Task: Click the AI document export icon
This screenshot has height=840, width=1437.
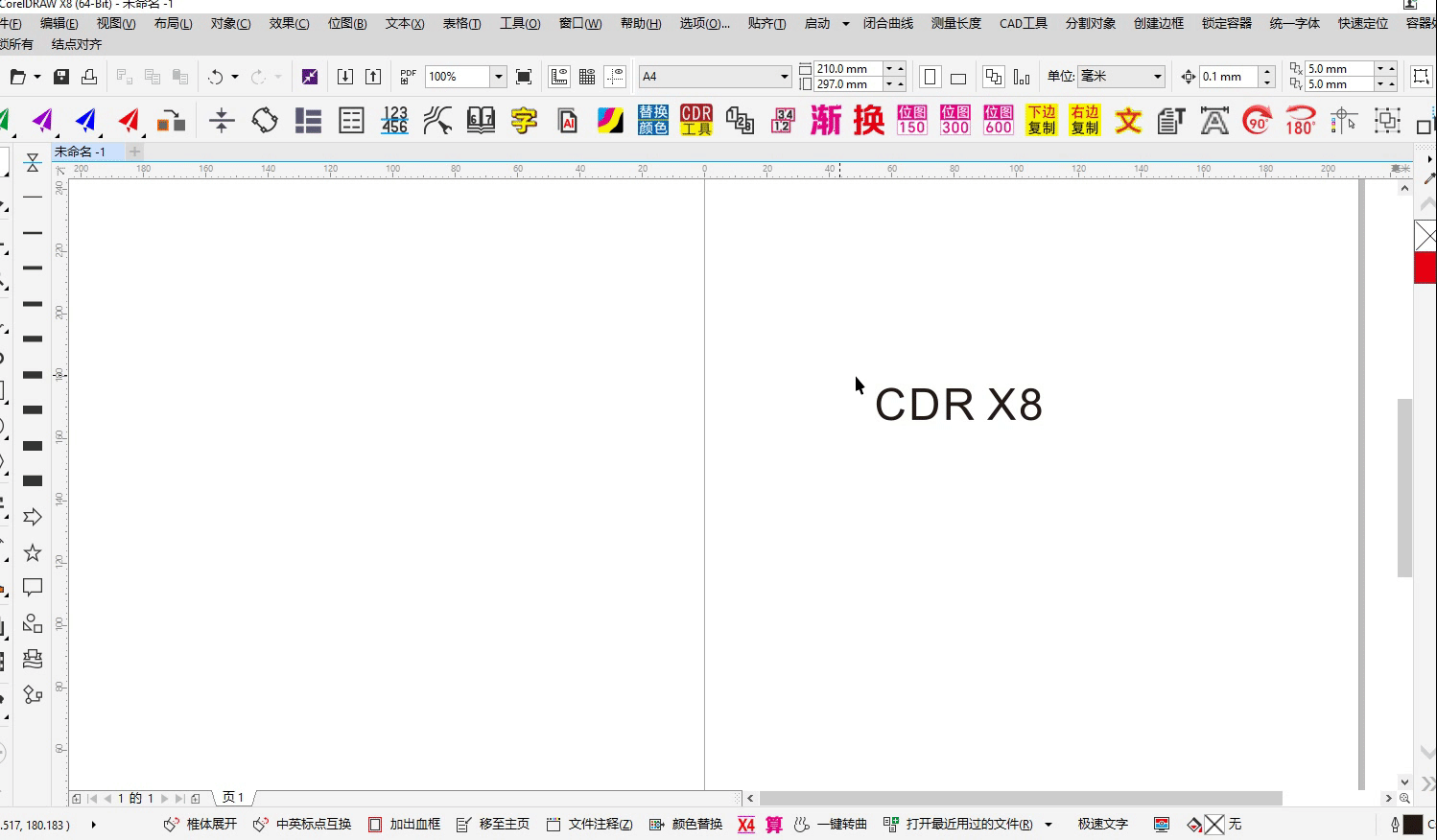Action: 567,120
